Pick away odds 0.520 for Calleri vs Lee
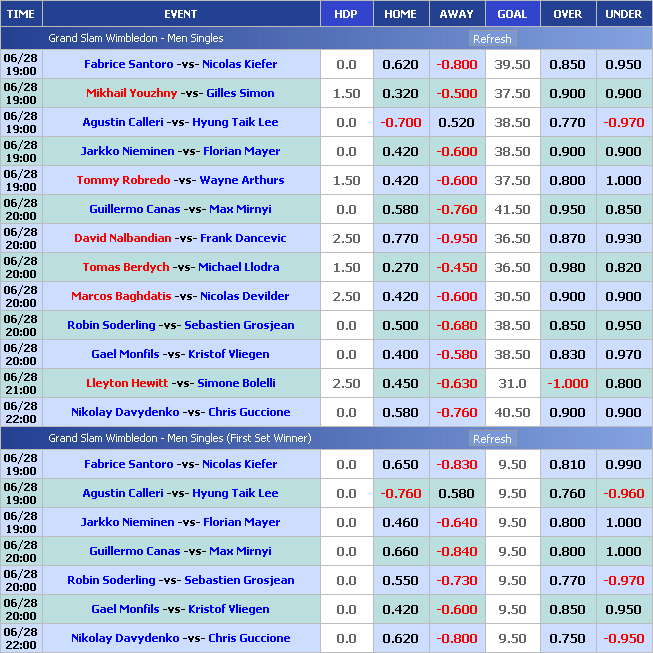653x653 pixels. pyautogui.click(x=456, y=122)
